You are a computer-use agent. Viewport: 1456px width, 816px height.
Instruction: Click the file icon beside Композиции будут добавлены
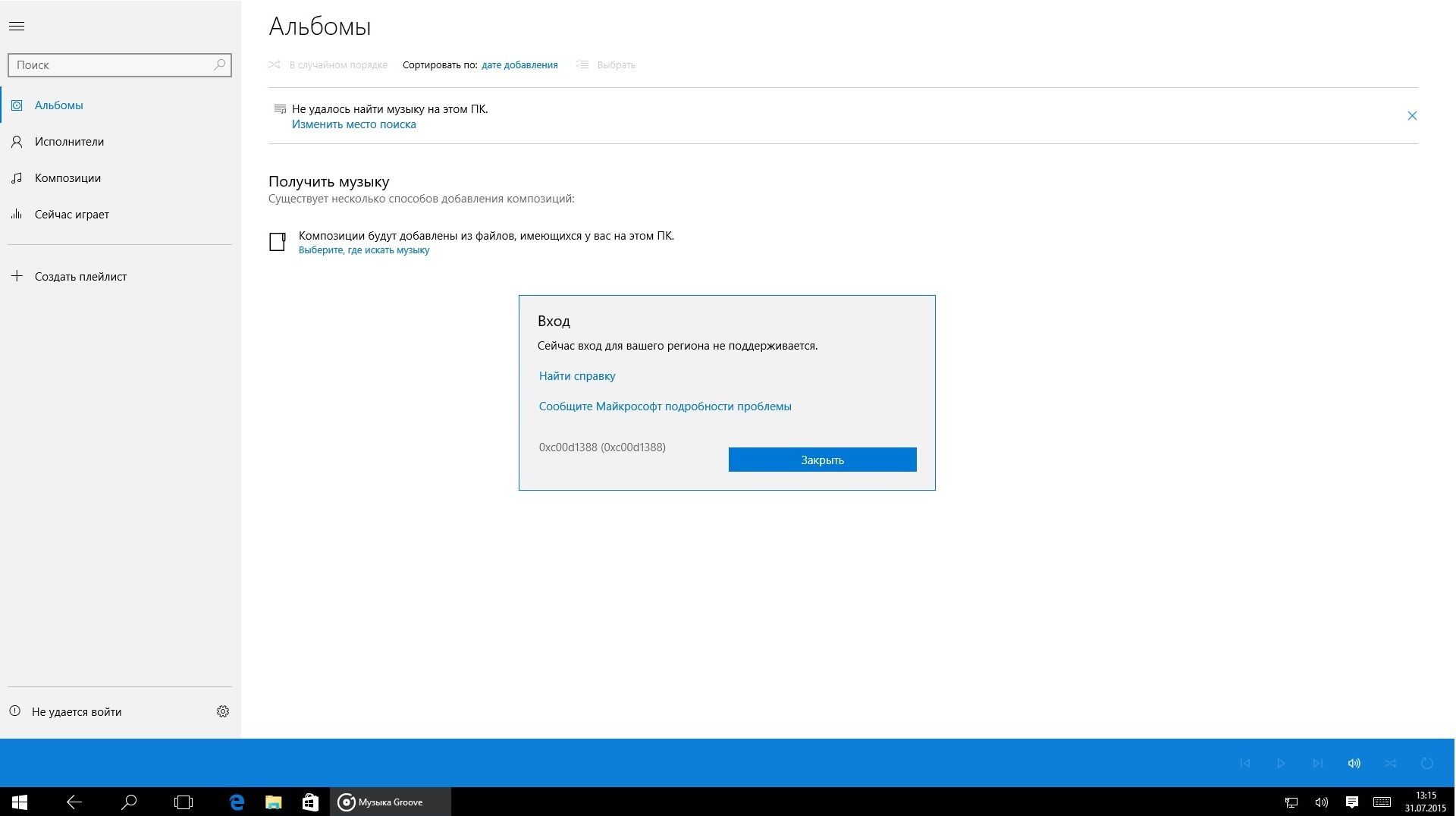tap(278, 242)
